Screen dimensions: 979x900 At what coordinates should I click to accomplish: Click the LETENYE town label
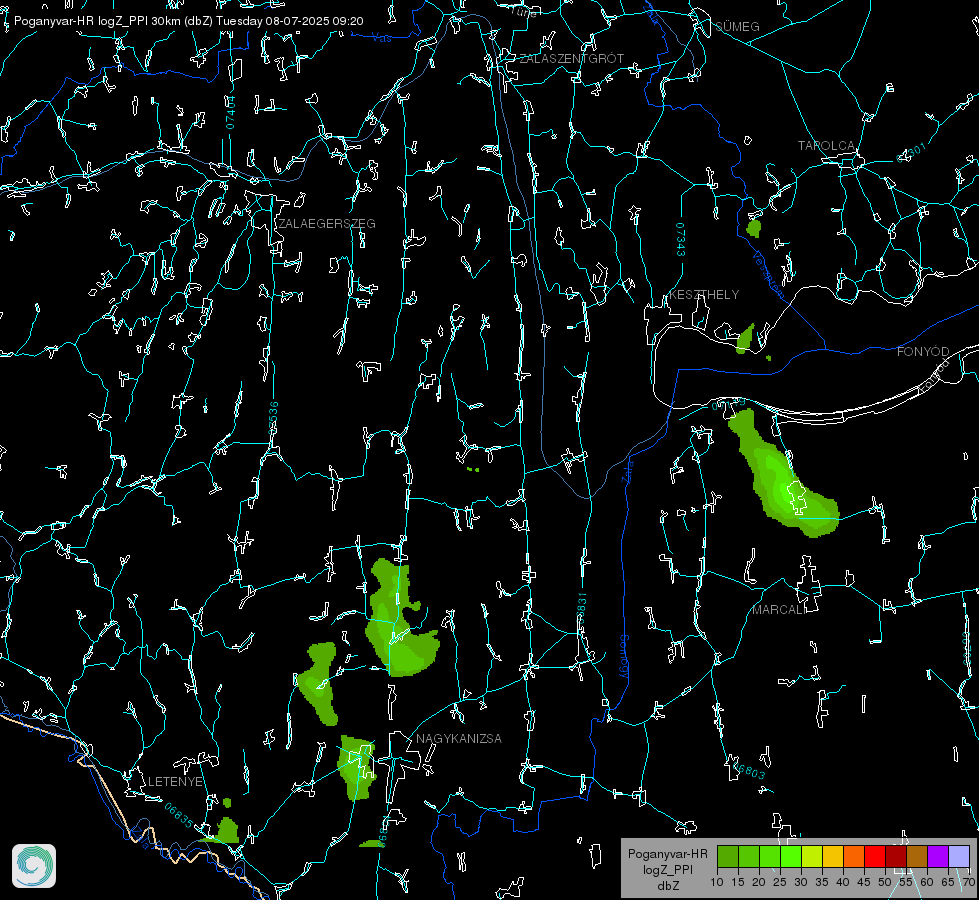click(175, 781)
